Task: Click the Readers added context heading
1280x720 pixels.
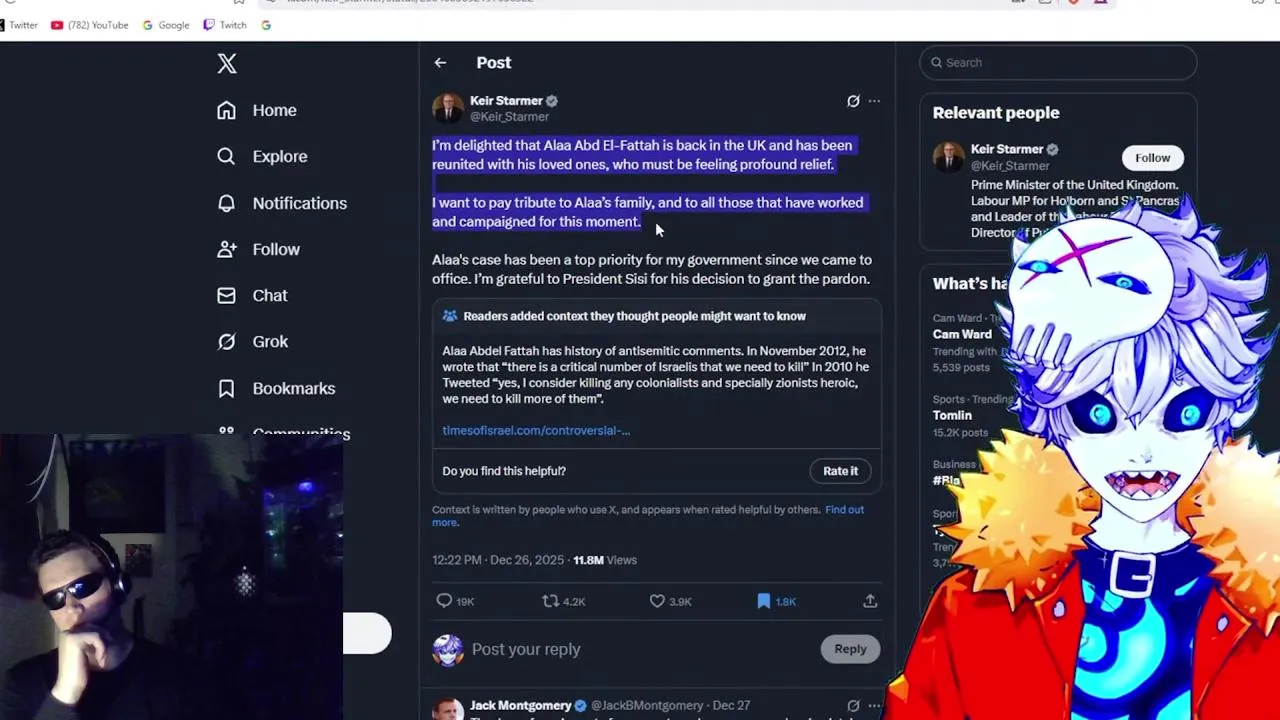Action: point(634,316)
